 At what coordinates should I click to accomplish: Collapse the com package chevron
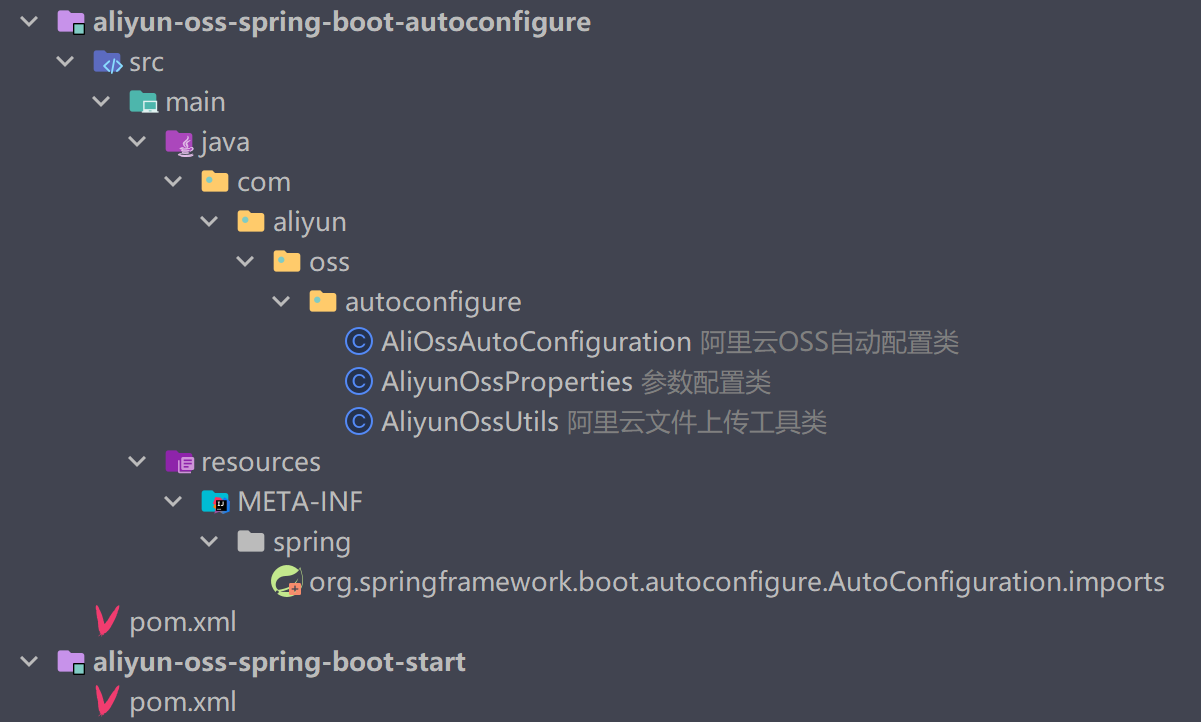[x=173, y=182]
